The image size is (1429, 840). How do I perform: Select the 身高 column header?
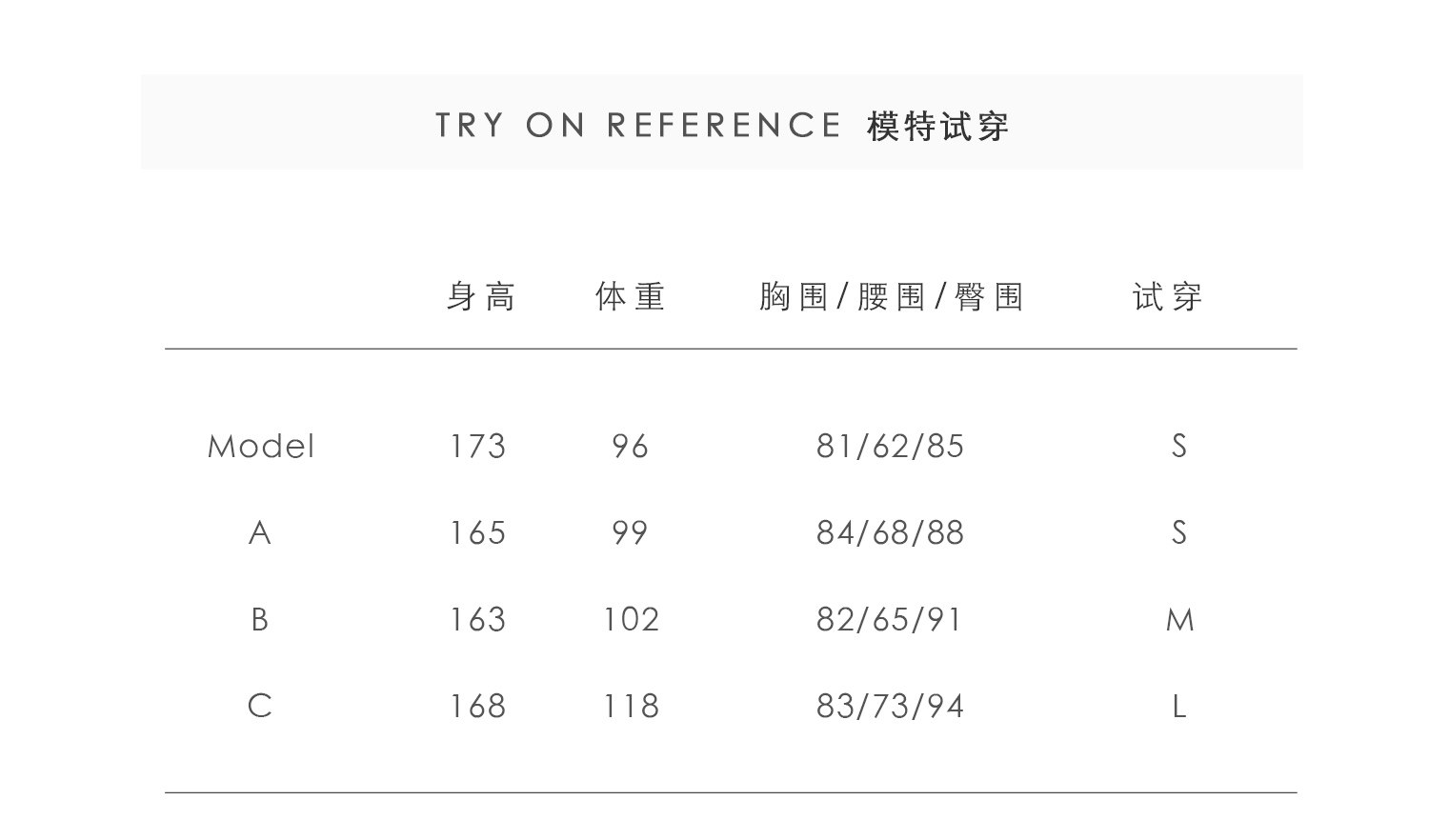coord(481,297)
